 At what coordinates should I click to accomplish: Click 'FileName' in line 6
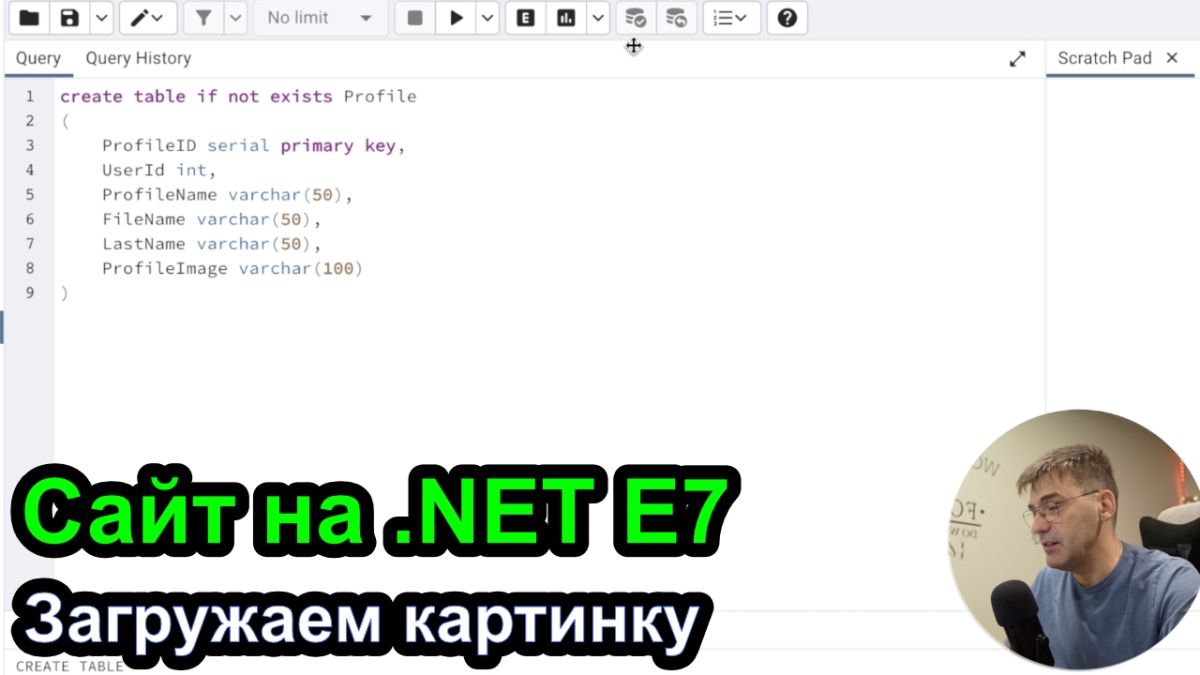(143, 219)
